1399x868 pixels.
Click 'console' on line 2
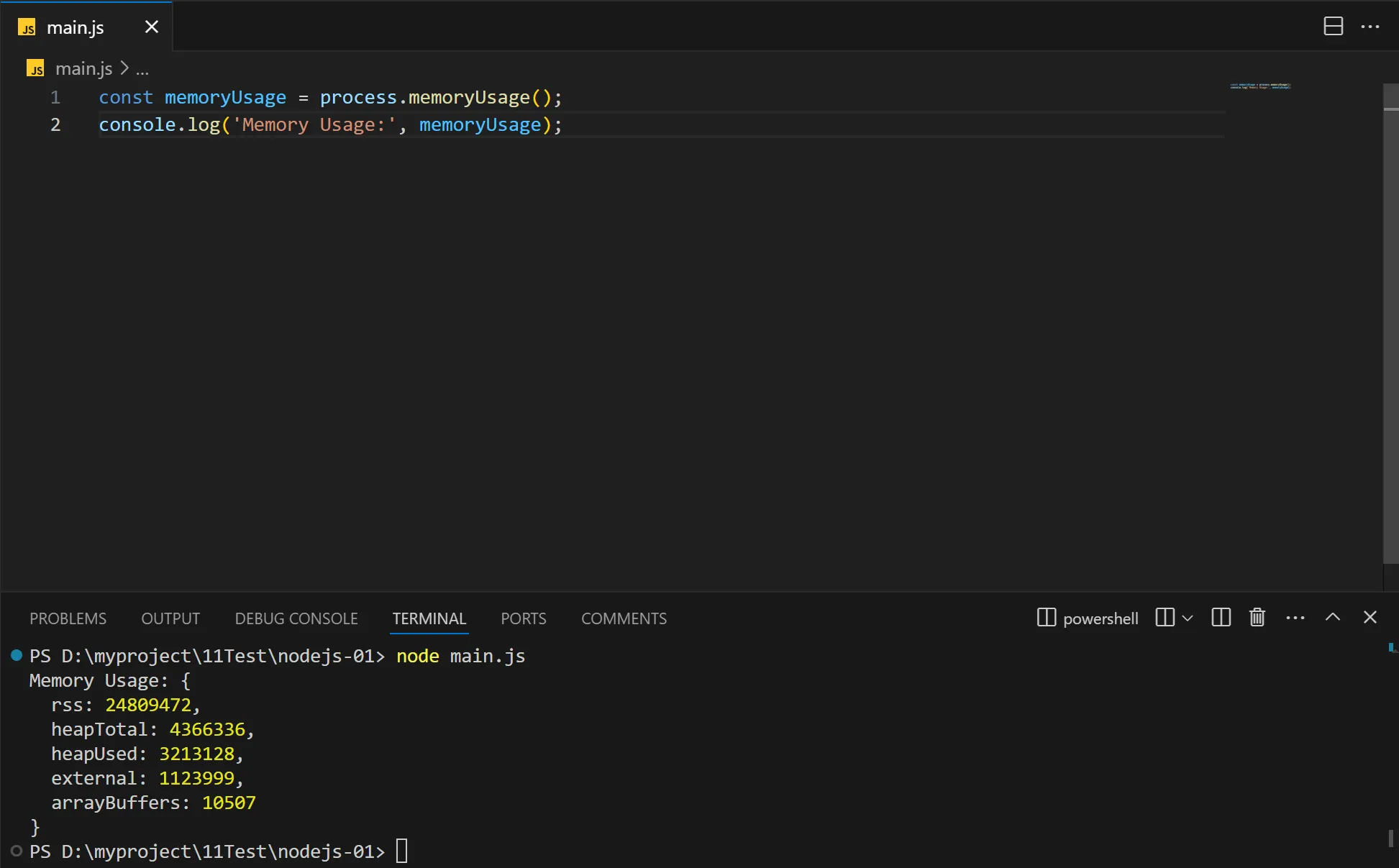(x=137, y=124)
